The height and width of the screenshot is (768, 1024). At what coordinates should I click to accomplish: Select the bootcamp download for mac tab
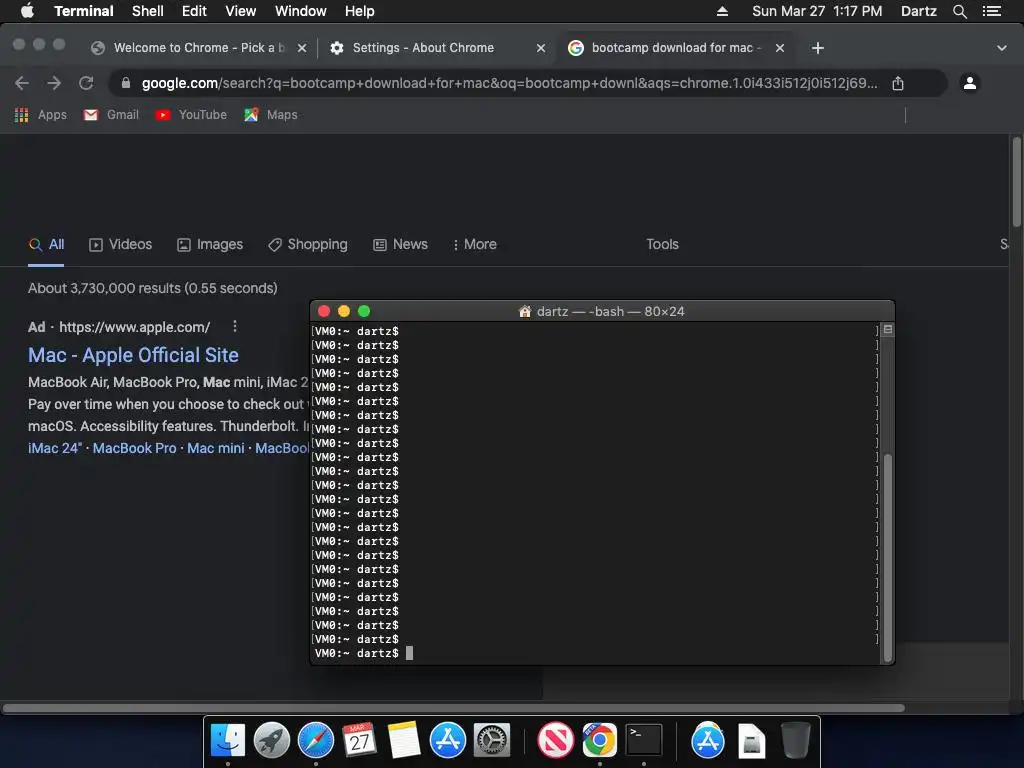click(673, 48)
